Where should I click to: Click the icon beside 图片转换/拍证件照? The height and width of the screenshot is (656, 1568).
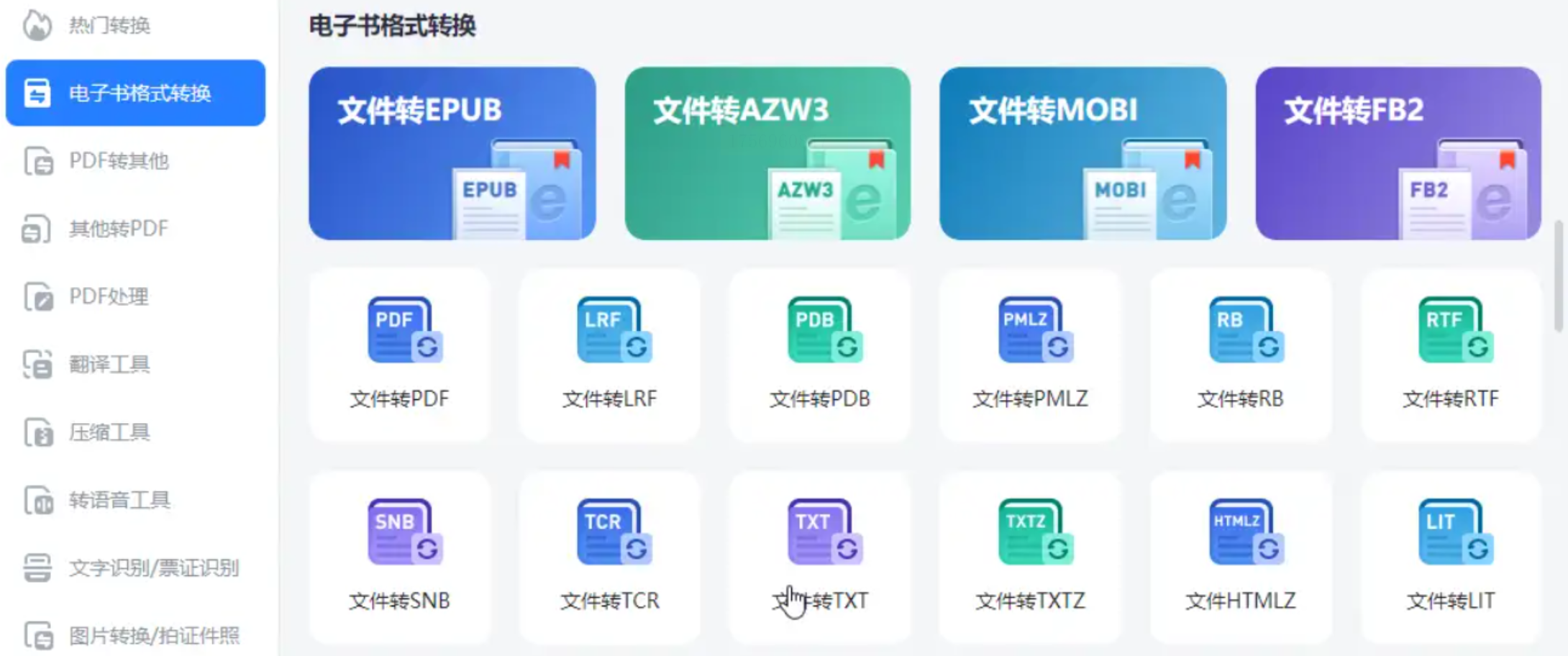coord(38,636)
